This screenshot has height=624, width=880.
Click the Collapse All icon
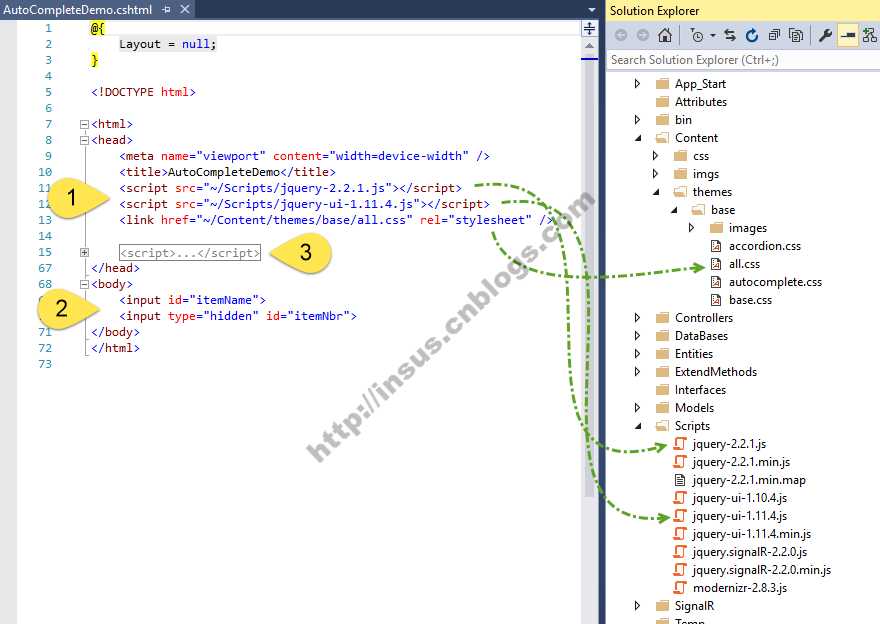click(774, 35)
